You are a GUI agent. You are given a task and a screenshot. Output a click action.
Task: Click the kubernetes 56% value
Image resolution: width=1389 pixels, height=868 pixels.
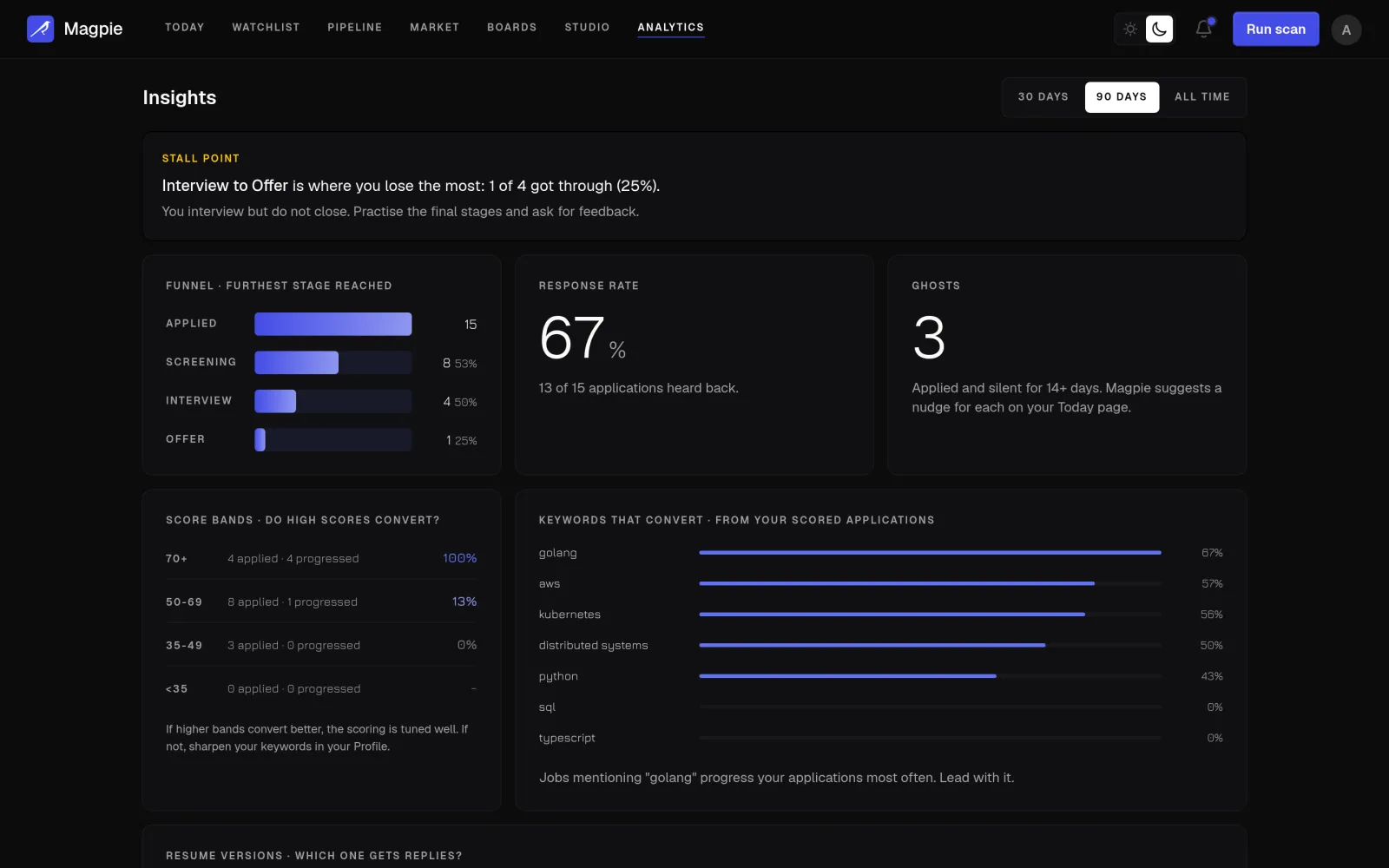(1212, 615)
